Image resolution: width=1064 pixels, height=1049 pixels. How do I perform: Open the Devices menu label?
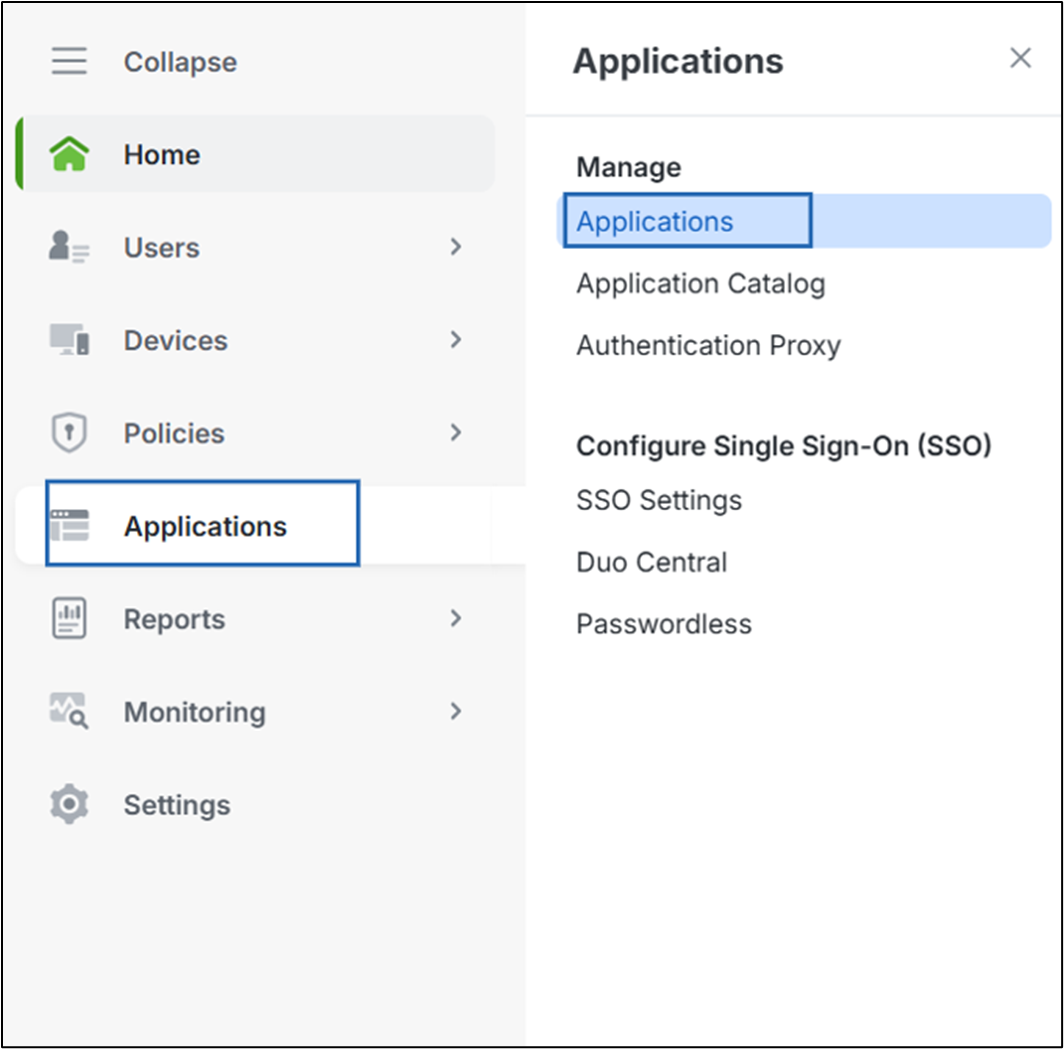(x=176, y=341)
